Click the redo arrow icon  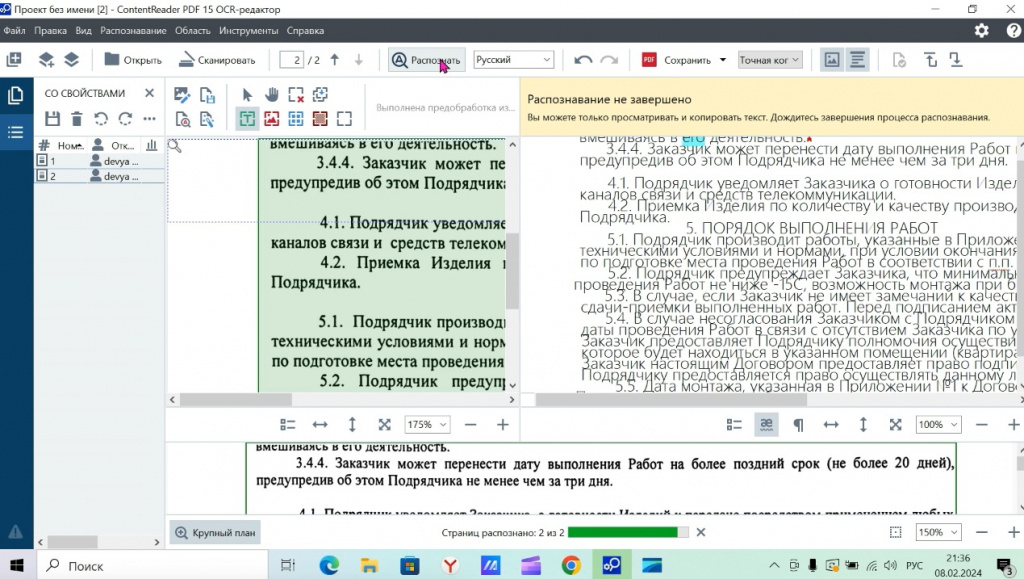[609, 60]
